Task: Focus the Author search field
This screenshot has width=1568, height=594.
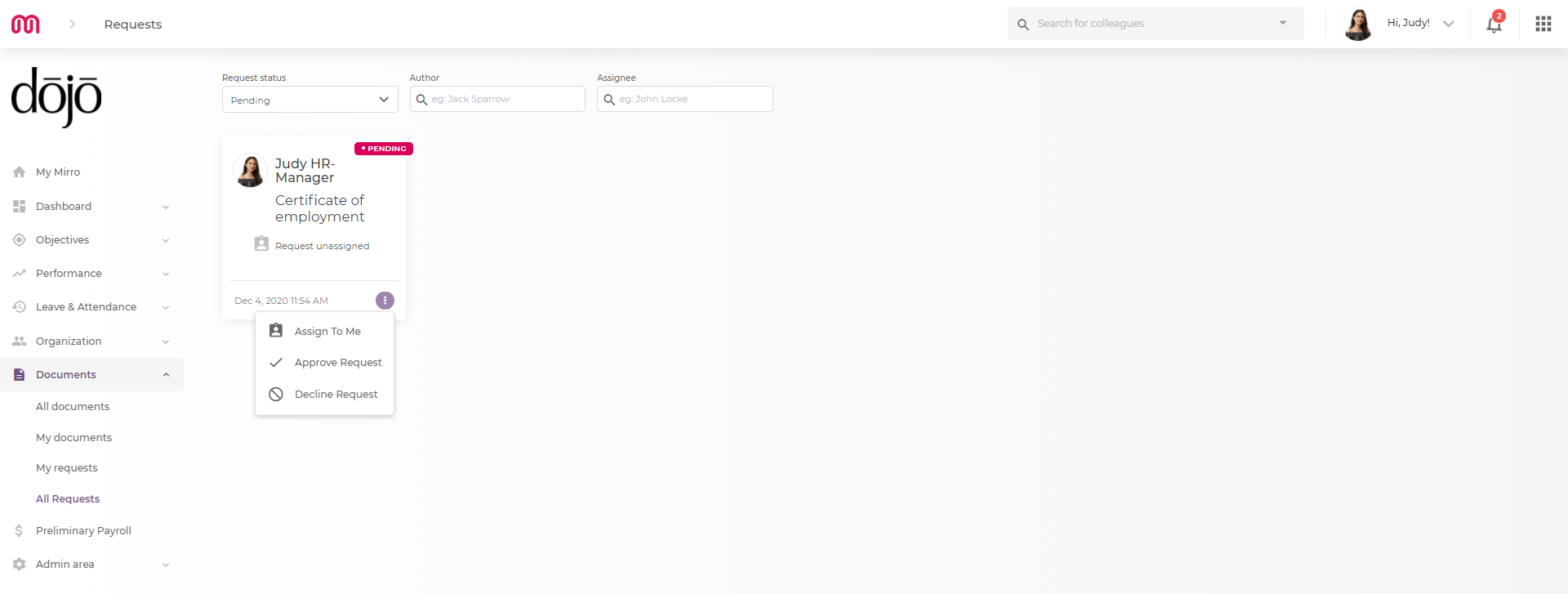Action: click(x=497, y=99)
